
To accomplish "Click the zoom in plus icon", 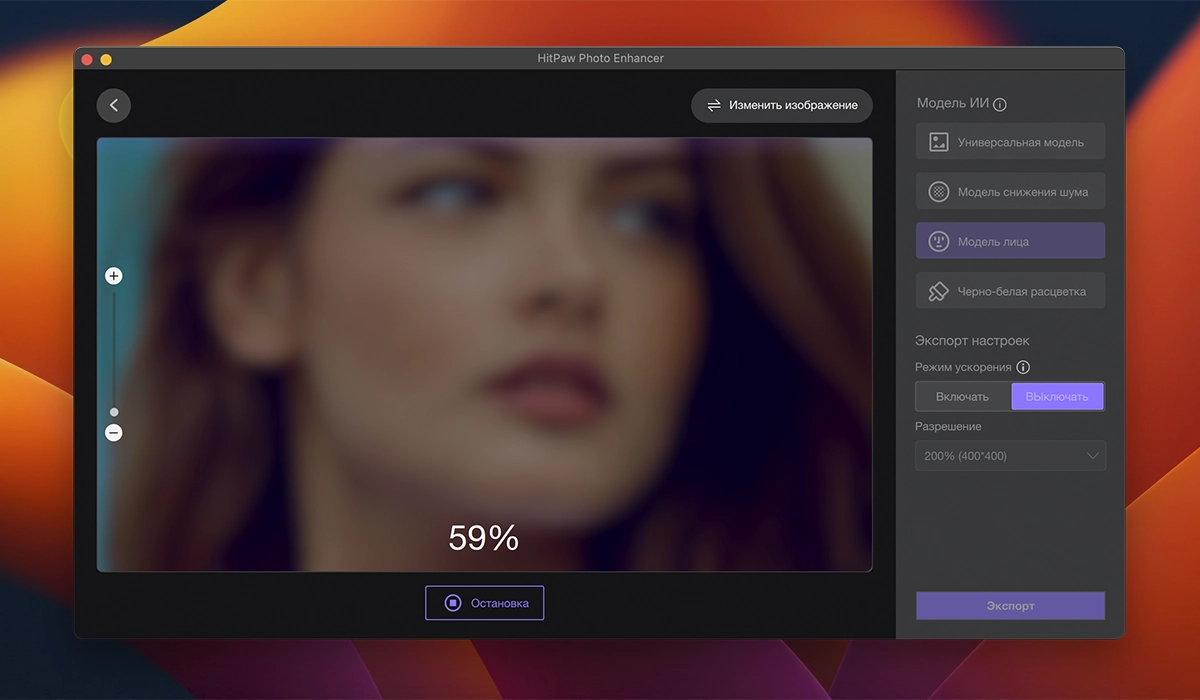I will click(114, 276).
